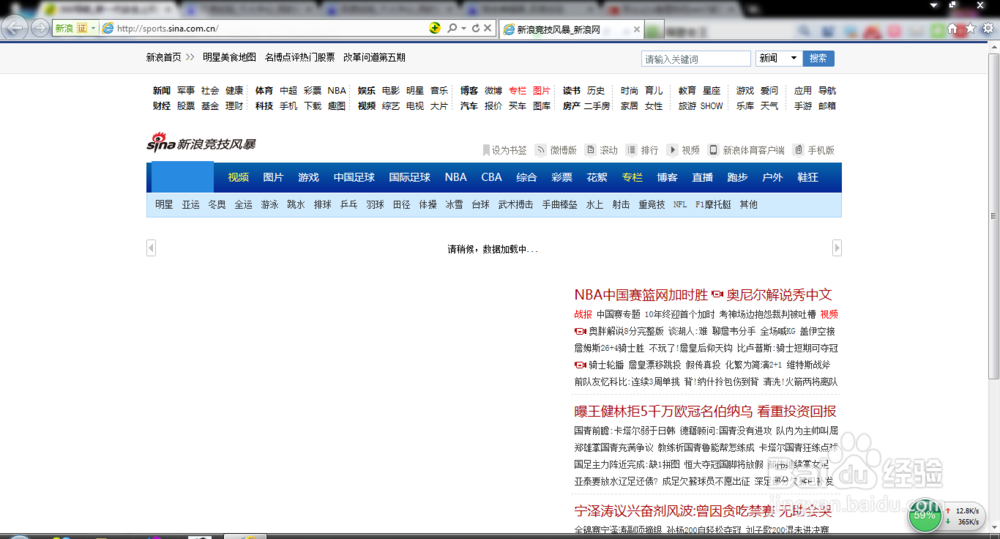
Task: Open the CBA navigation tab
Action: point(491,177)
